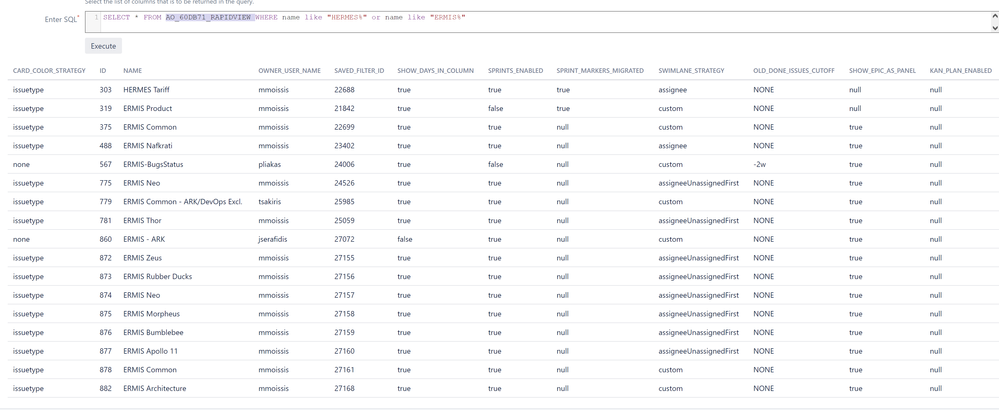Click the ID cell 860

105,239
